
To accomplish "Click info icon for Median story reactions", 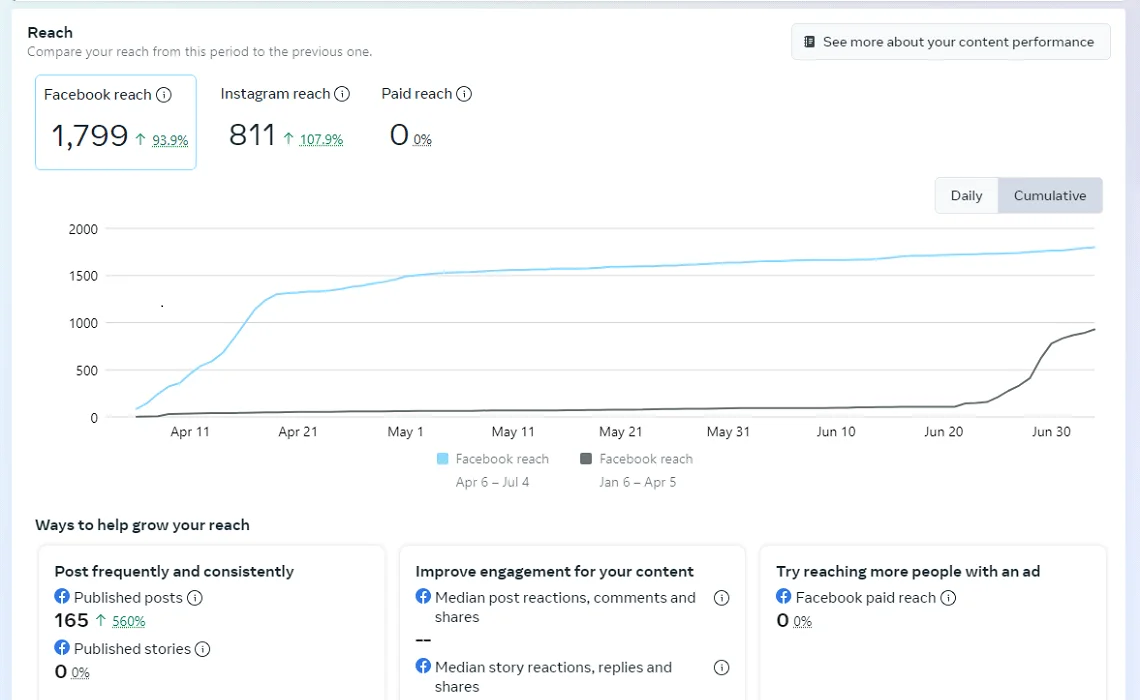I will (x=721, y=668).
